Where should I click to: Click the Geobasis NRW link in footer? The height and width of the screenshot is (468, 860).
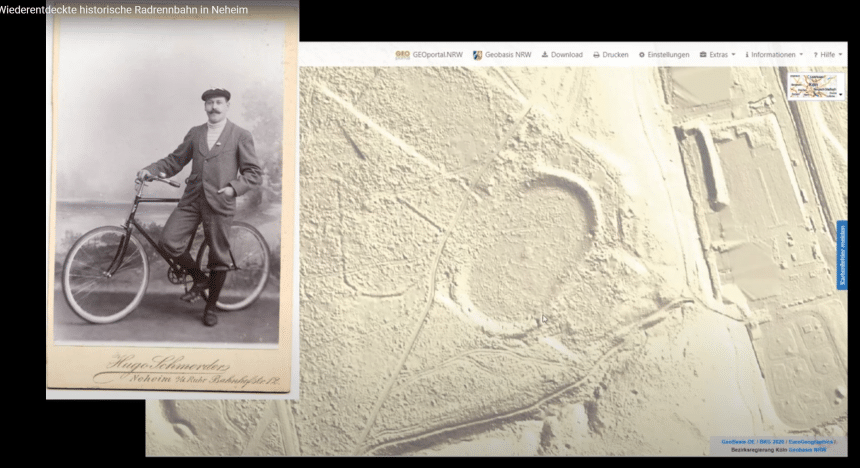807,450
